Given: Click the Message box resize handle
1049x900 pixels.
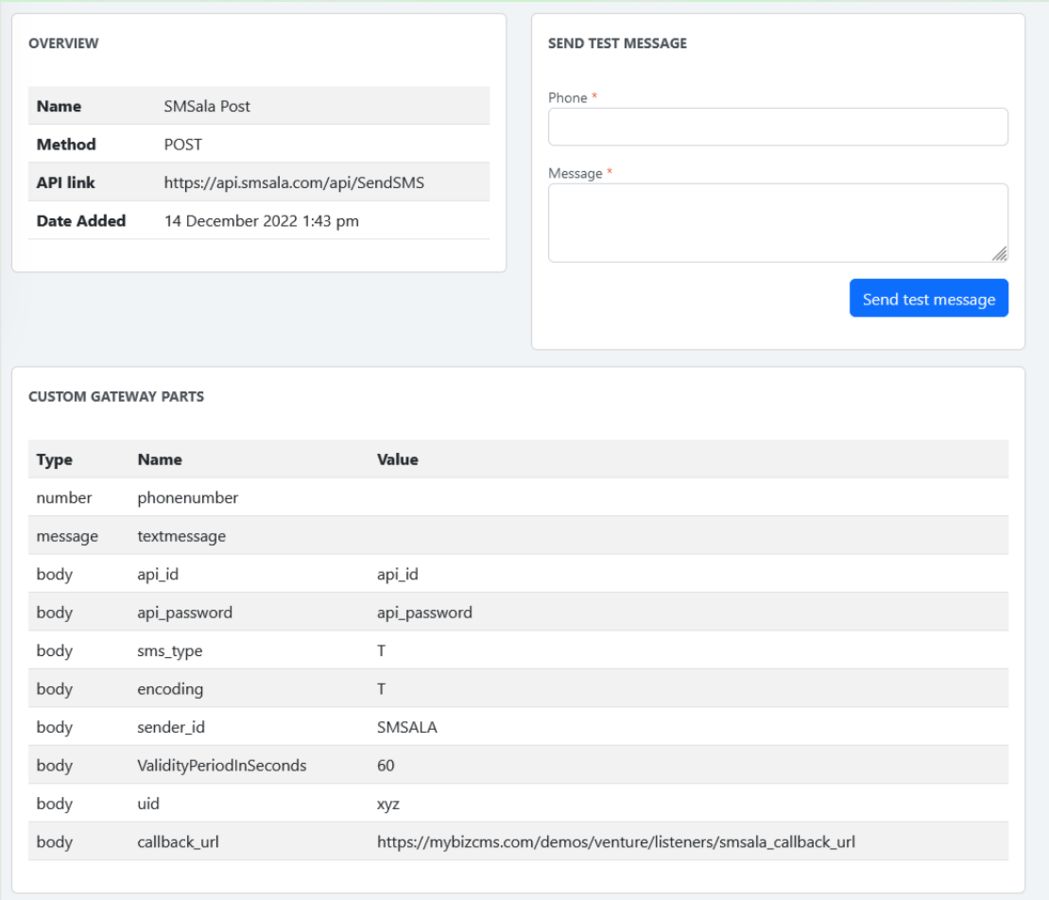Looking at the screenshot, I should point(1000,254).
